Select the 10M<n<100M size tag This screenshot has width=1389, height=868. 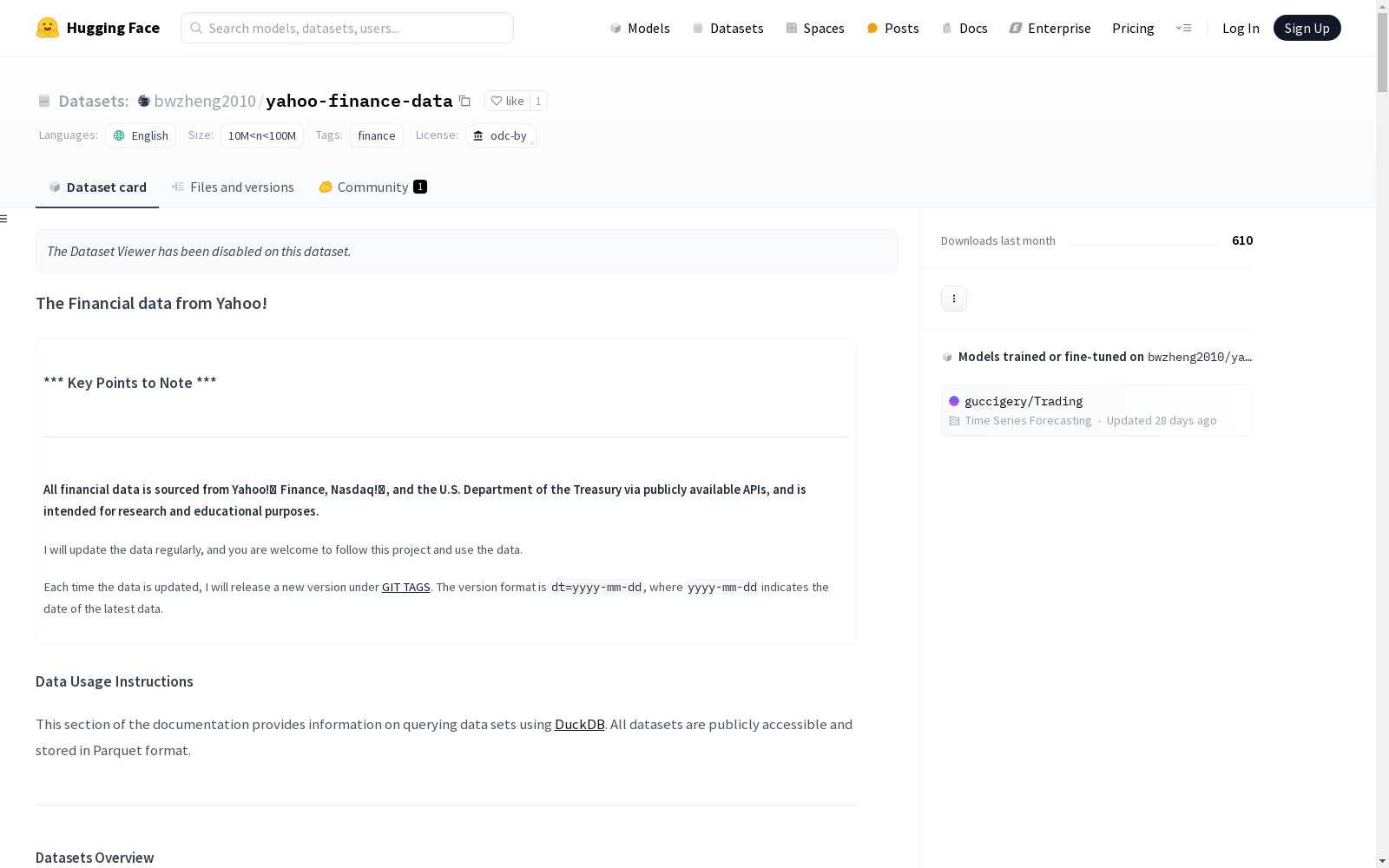coord(261,135)
